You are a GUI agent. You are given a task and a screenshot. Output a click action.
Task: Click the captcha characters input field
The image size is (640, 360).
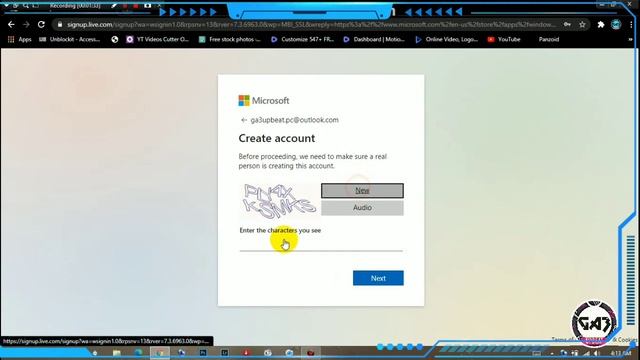click(x=321, y=244)
